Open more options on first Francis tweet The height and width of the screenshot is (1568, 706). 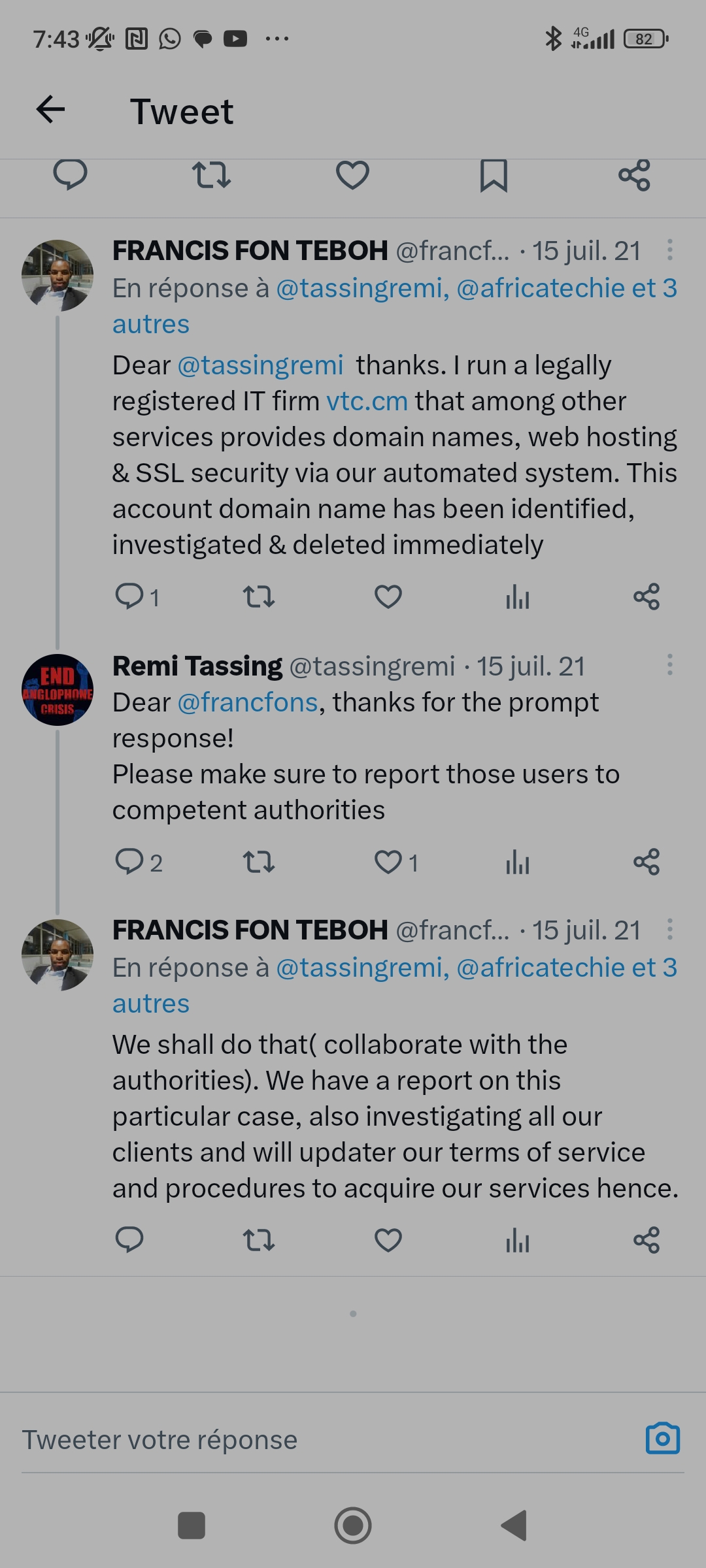coord(669,250)
